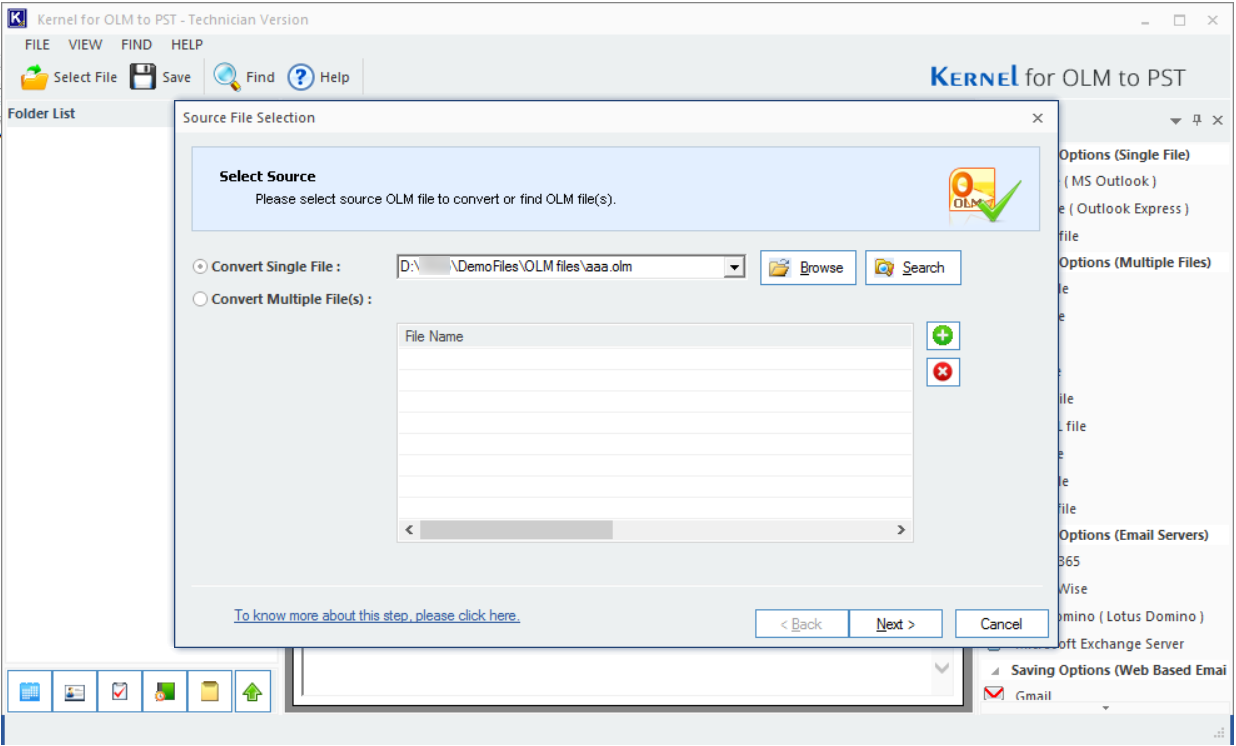
Task: Click the file list scrollbar right arrow
Action: (901, 530)
